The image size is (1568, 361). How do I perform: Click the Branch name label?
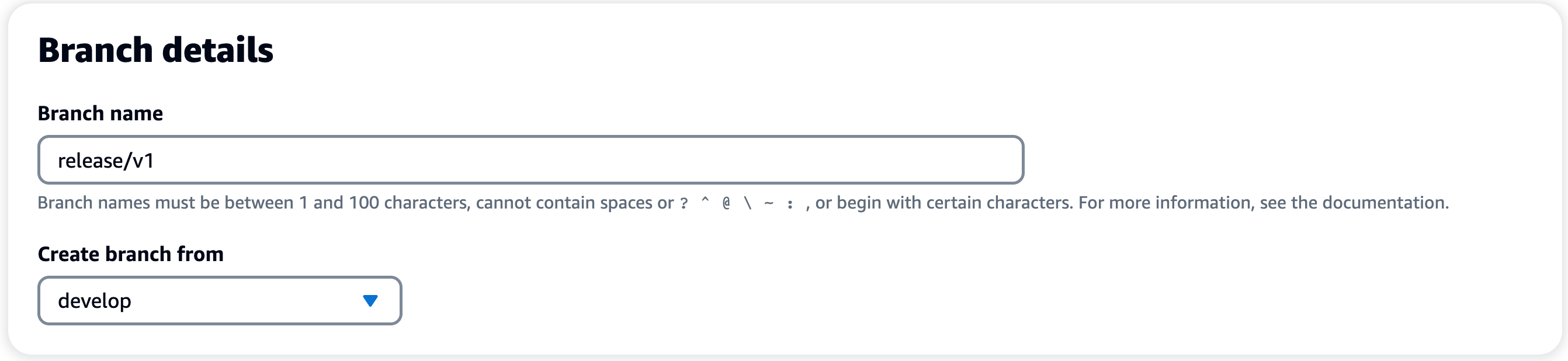(x=100, y=113)
